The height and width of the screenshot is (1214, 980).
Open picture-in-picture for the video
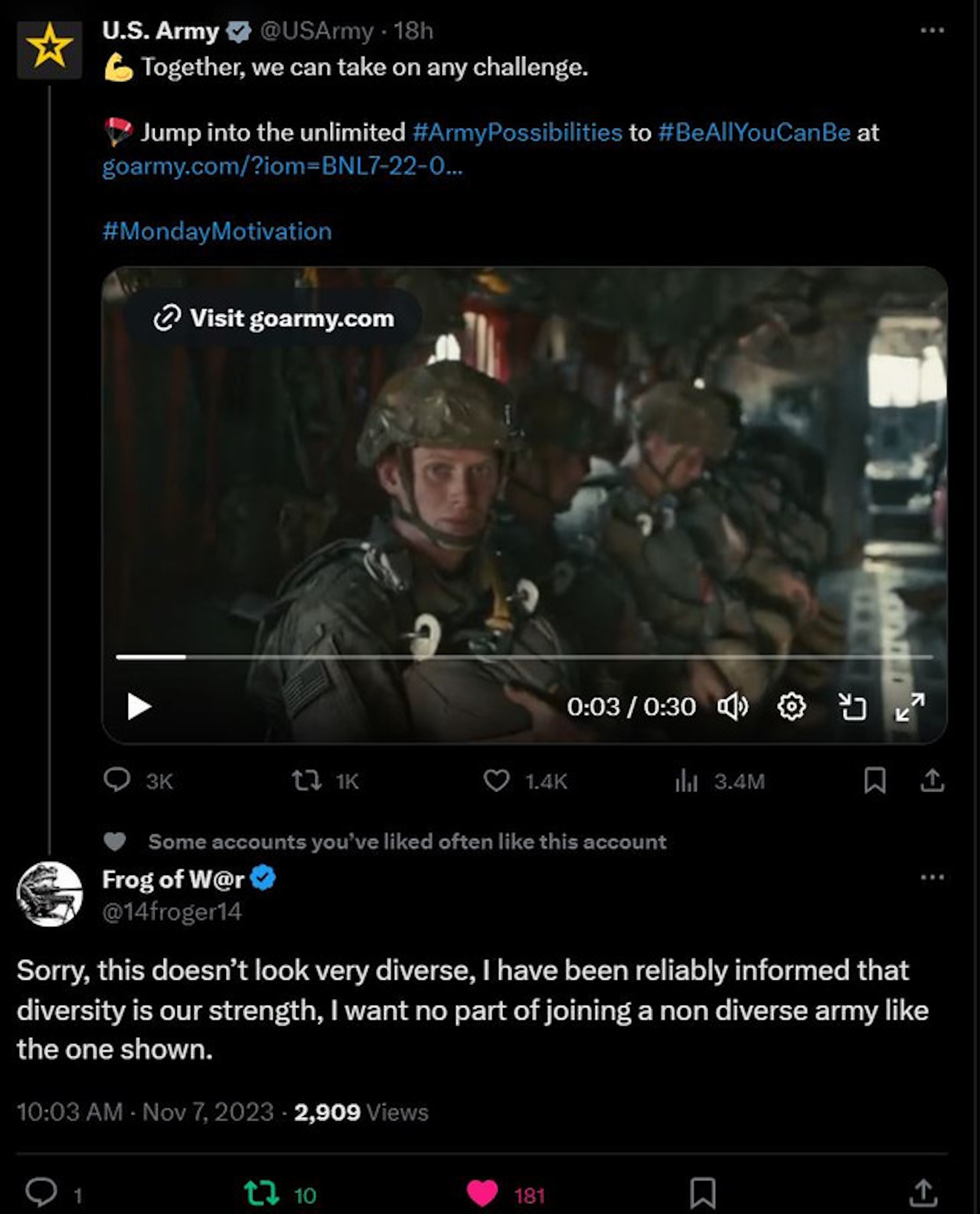(852, 707)
